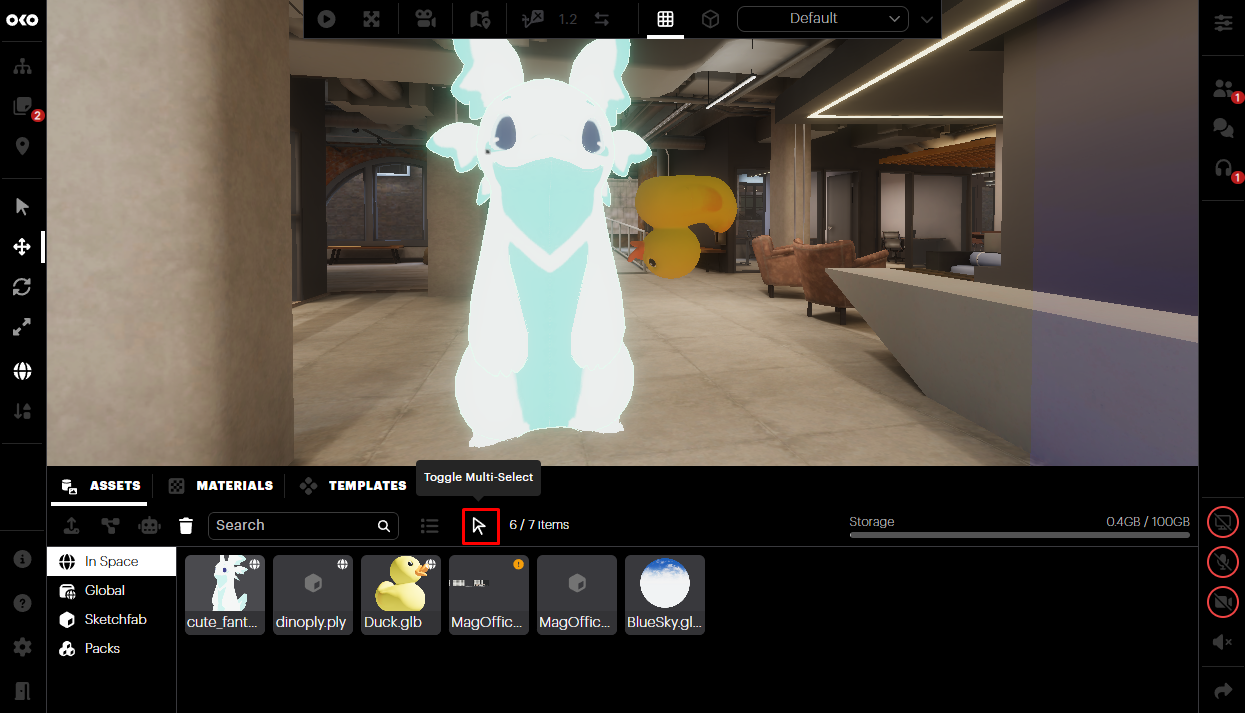
Task: Click the share arrow at the bottom right
Action: pyautogui.click(x=1223, y=691)
